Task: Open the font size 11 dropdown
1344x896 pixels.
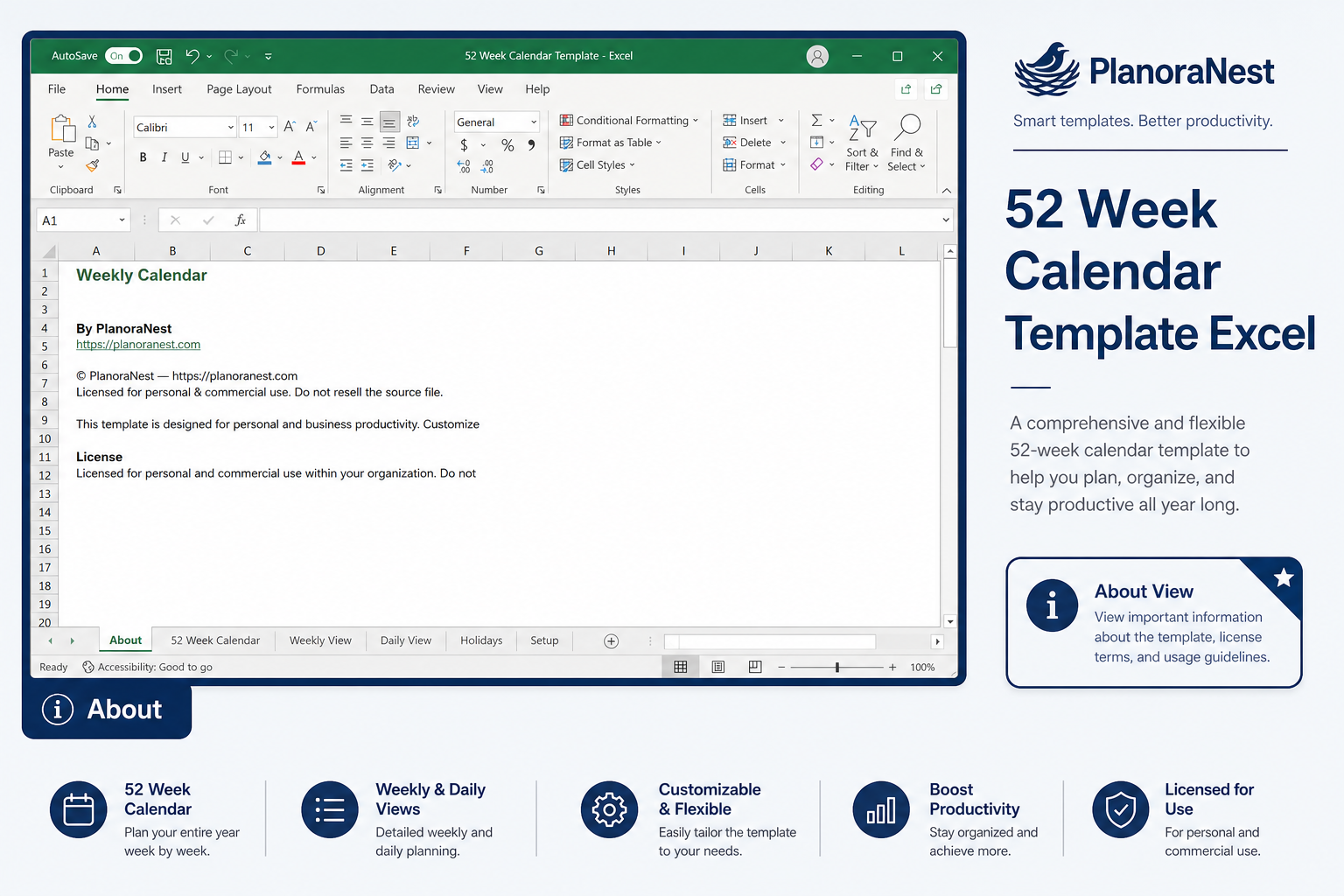Action: (x=271, y=128)
